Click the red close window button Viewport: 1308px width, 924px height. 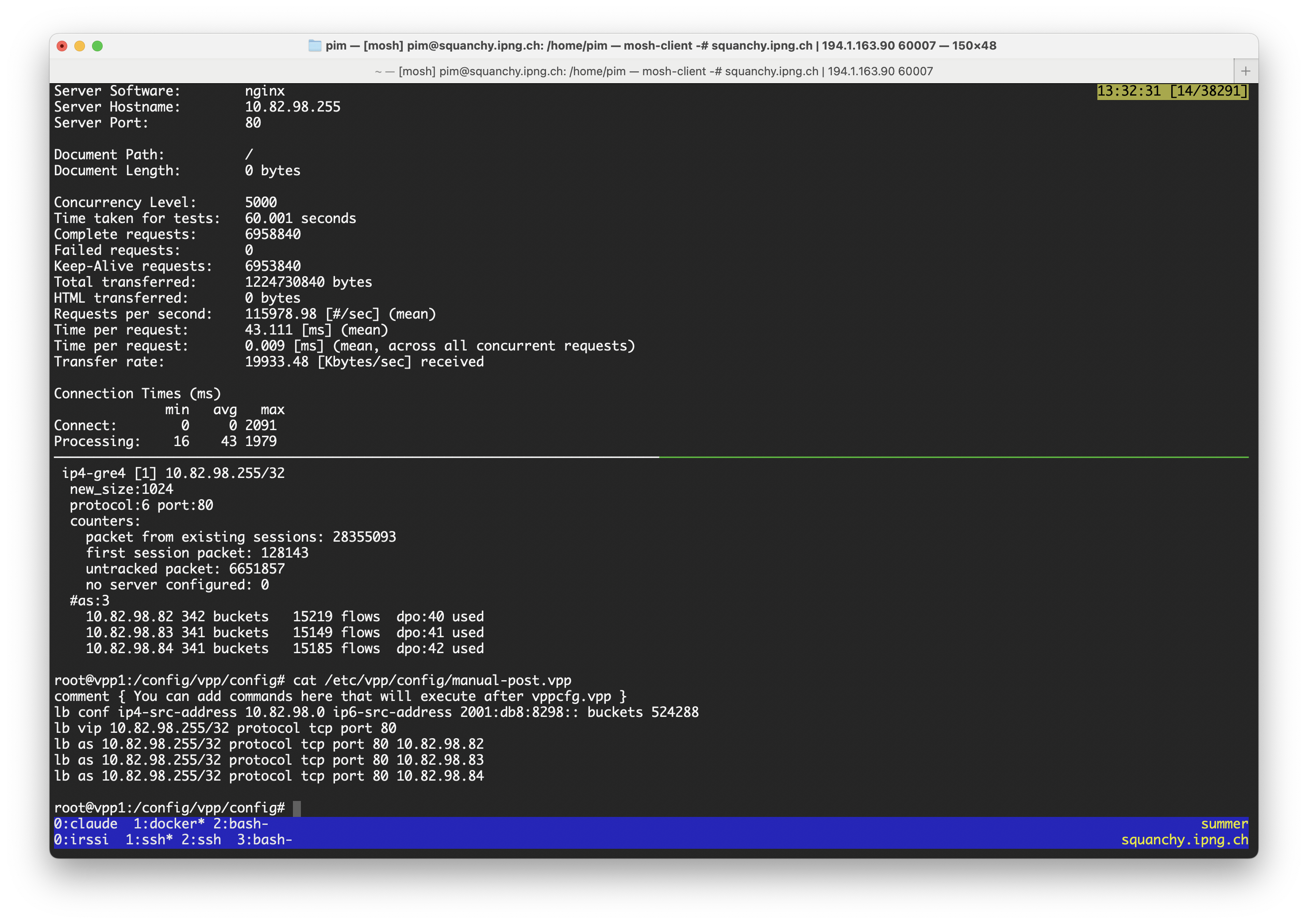click(62, 46)
